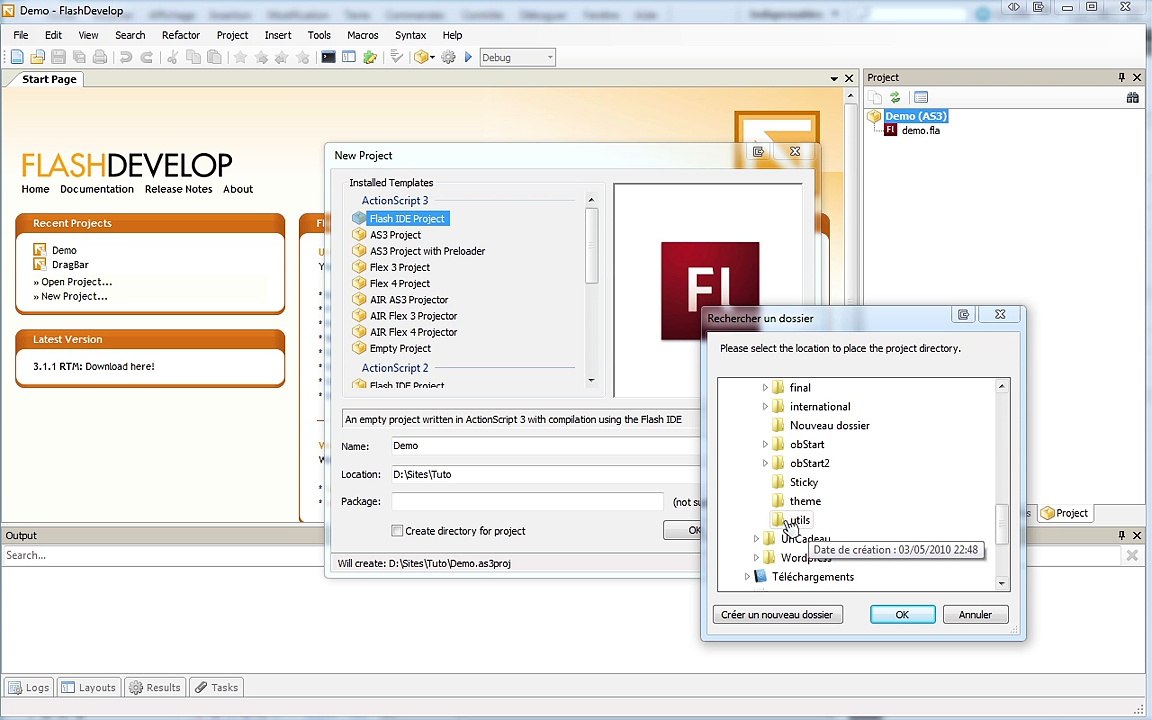The width and height of the screenshot is (1152, 720).
Task: Click the Documentation link
Action: click(97, 189)
